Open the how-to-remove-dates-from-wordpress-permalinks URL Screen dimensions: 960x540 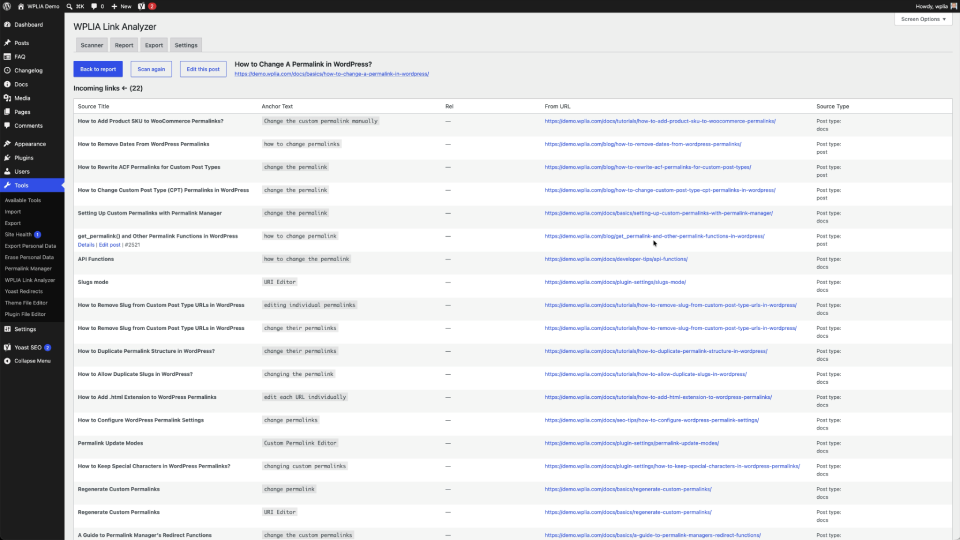643,144
